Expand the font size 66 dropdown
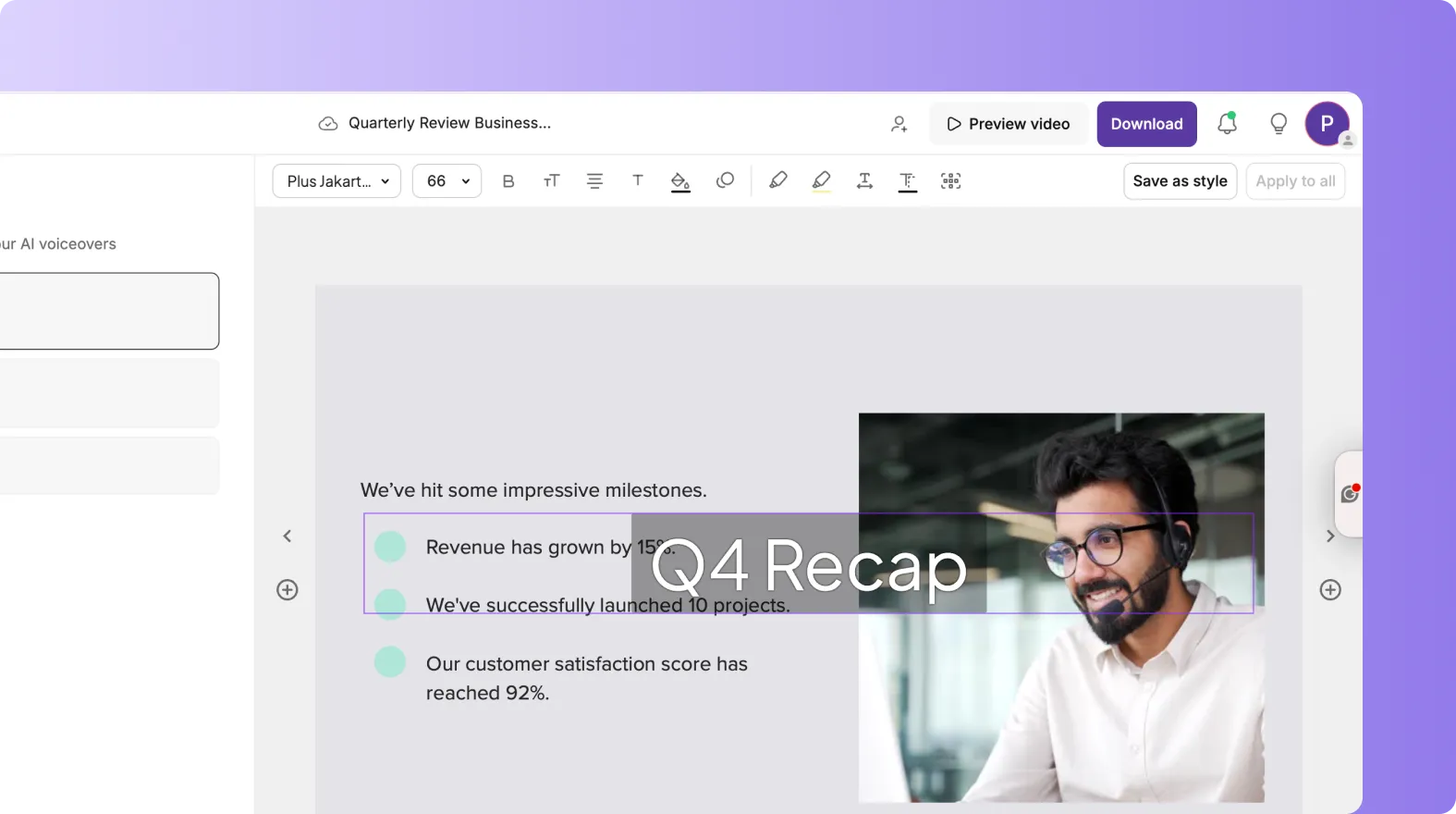Image resolution: width=1456 pixels, height=814 pixels. click(x=447, y=181)
